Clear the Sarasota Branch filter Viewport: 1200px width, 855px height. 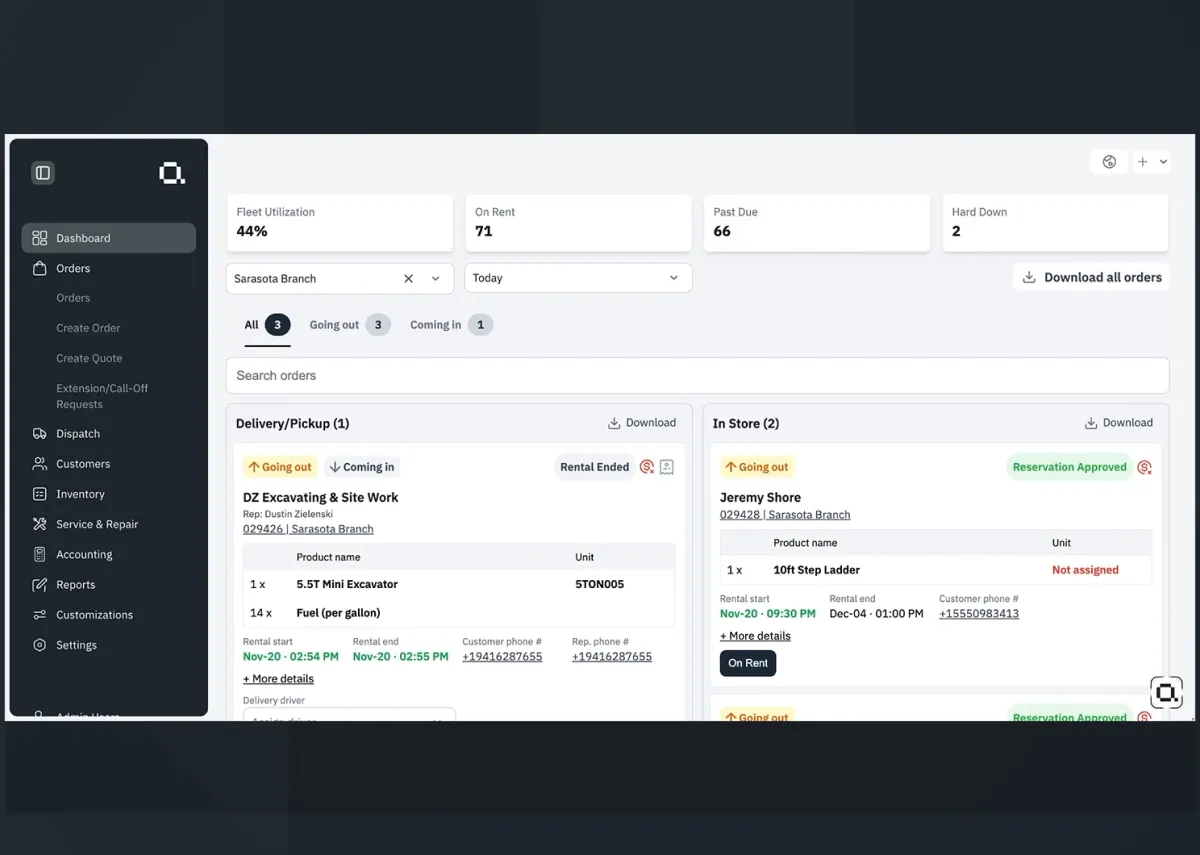click(x=408, y=278)
